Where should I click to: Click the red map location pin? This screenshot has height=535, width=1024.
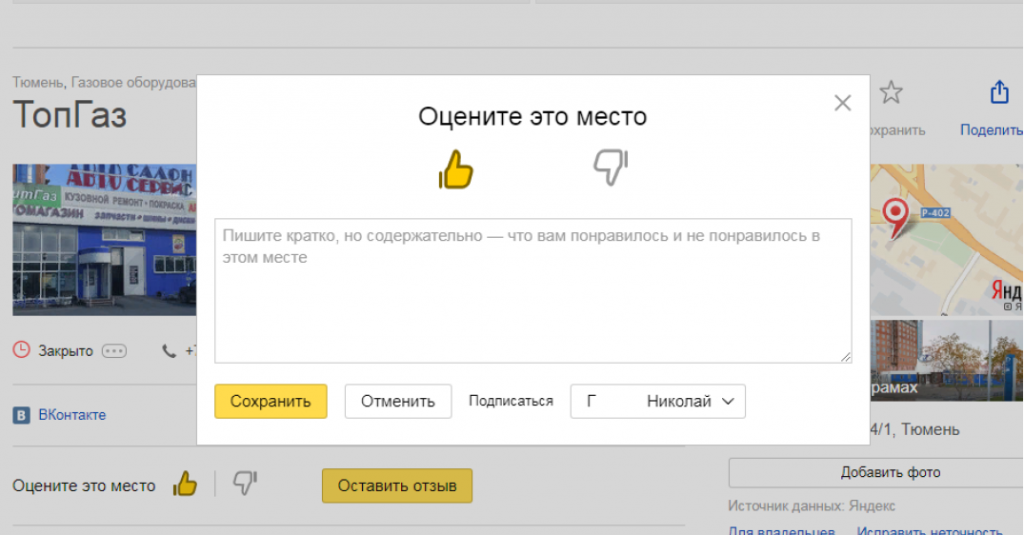coord(895,217)
